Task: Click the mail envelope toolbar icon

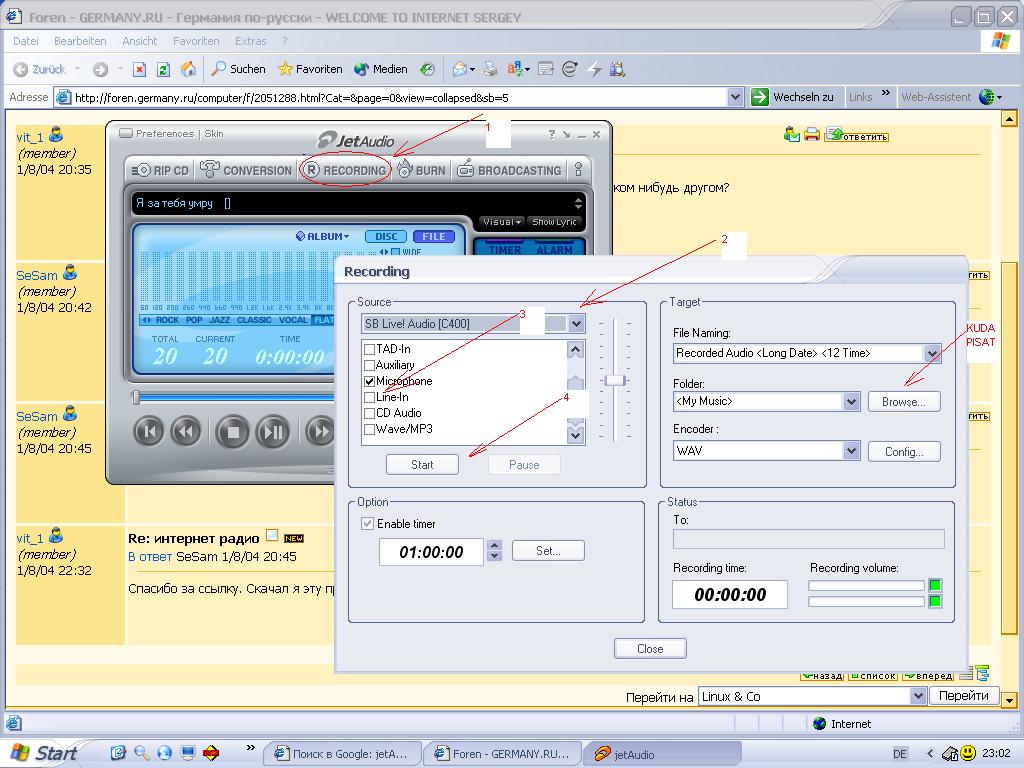Action: 460,69
